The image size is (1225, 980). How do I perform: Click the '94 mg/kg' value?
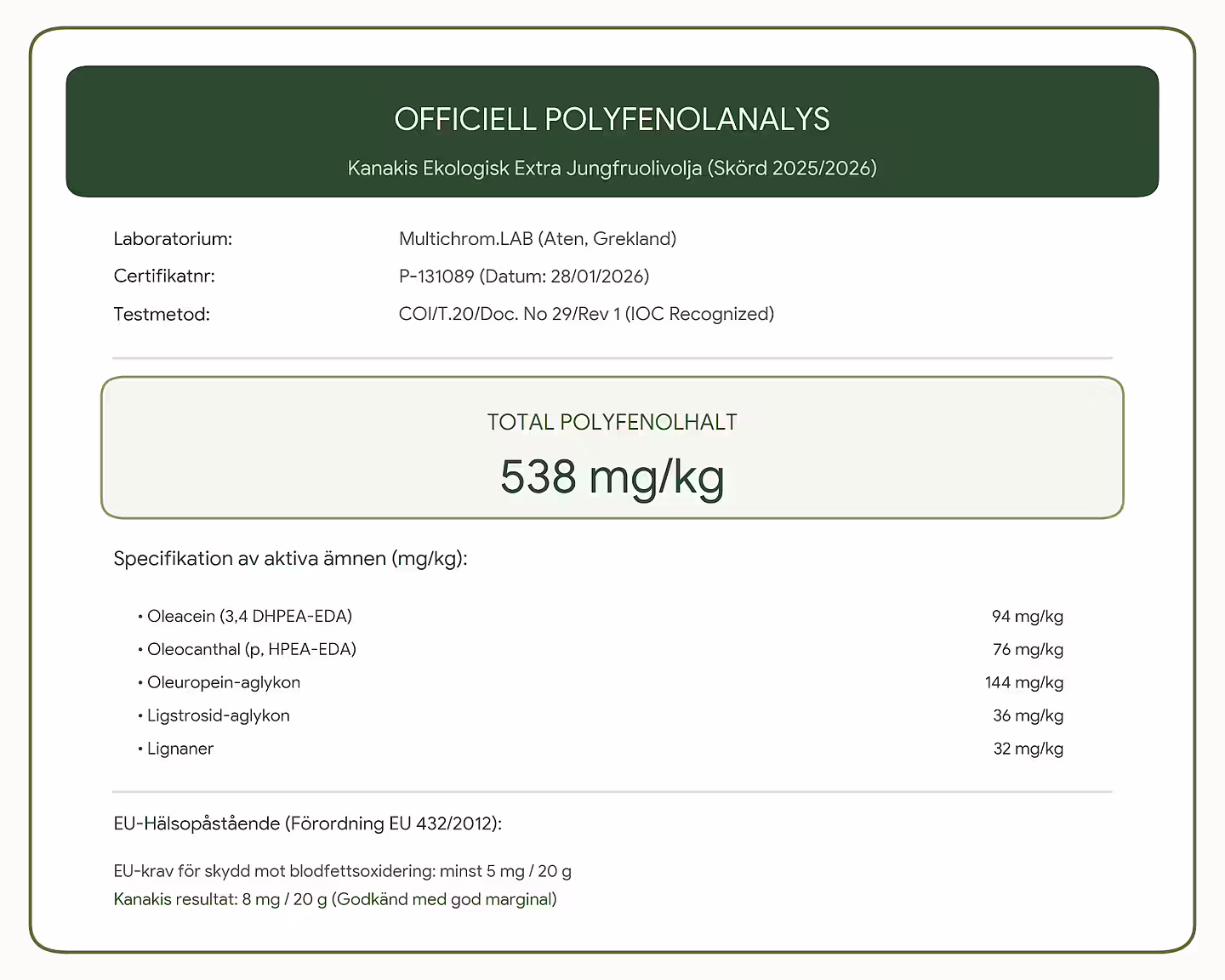1028,616
